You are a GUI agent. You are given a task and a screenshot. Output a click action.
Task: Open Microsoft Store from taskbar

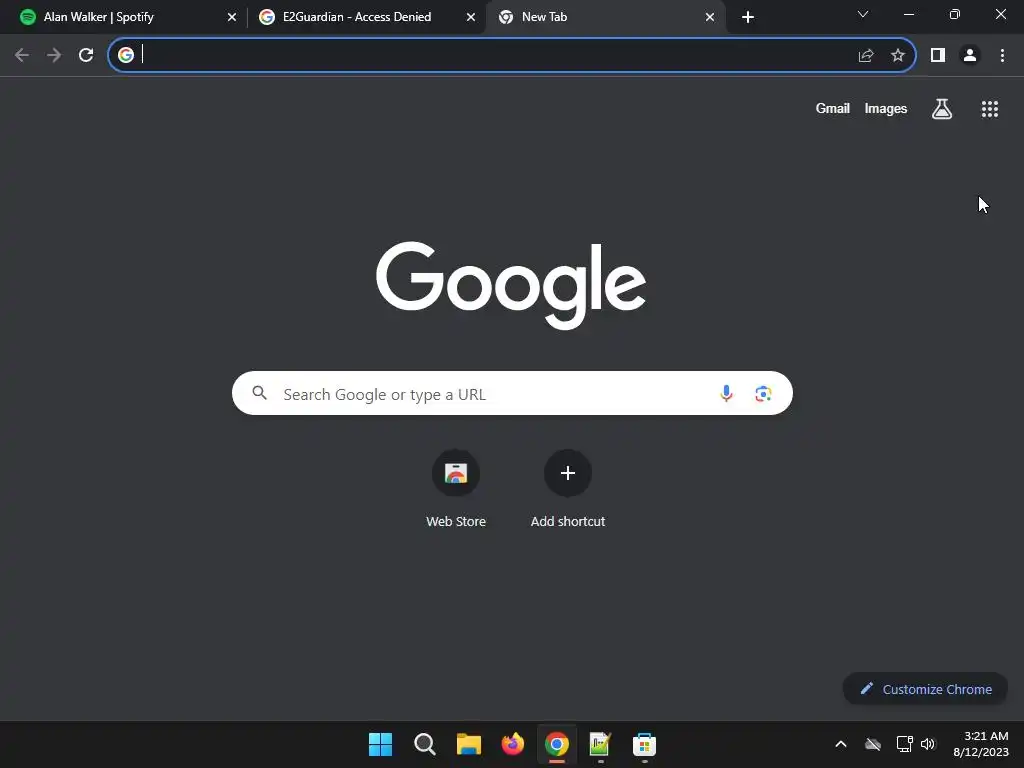coord(645,744)
